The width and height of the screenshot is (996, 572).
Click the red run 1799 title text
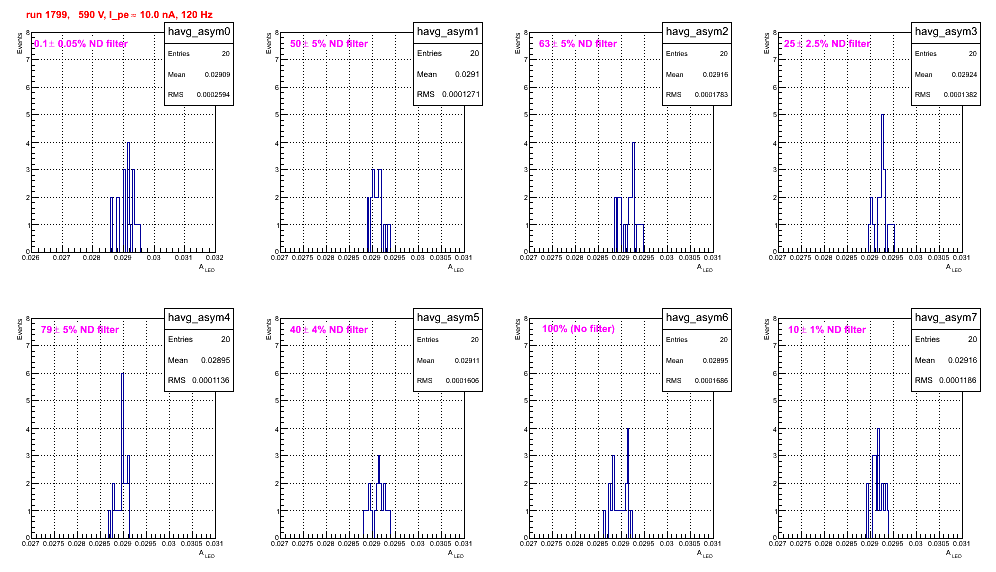[x=119, y=15]
